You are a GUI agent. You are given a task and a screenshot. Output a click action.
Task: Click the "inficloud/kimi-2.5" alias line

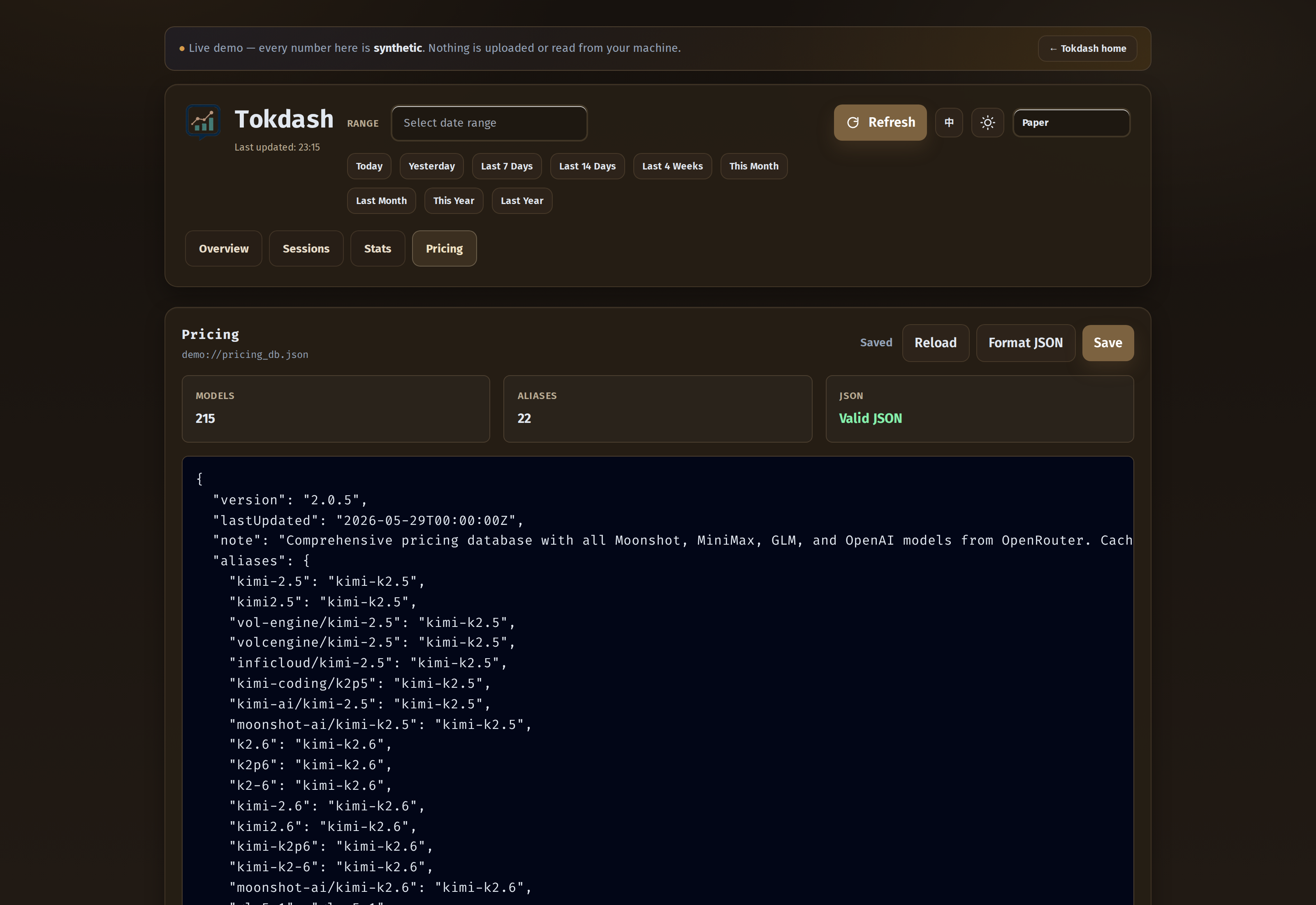[368, 663]
